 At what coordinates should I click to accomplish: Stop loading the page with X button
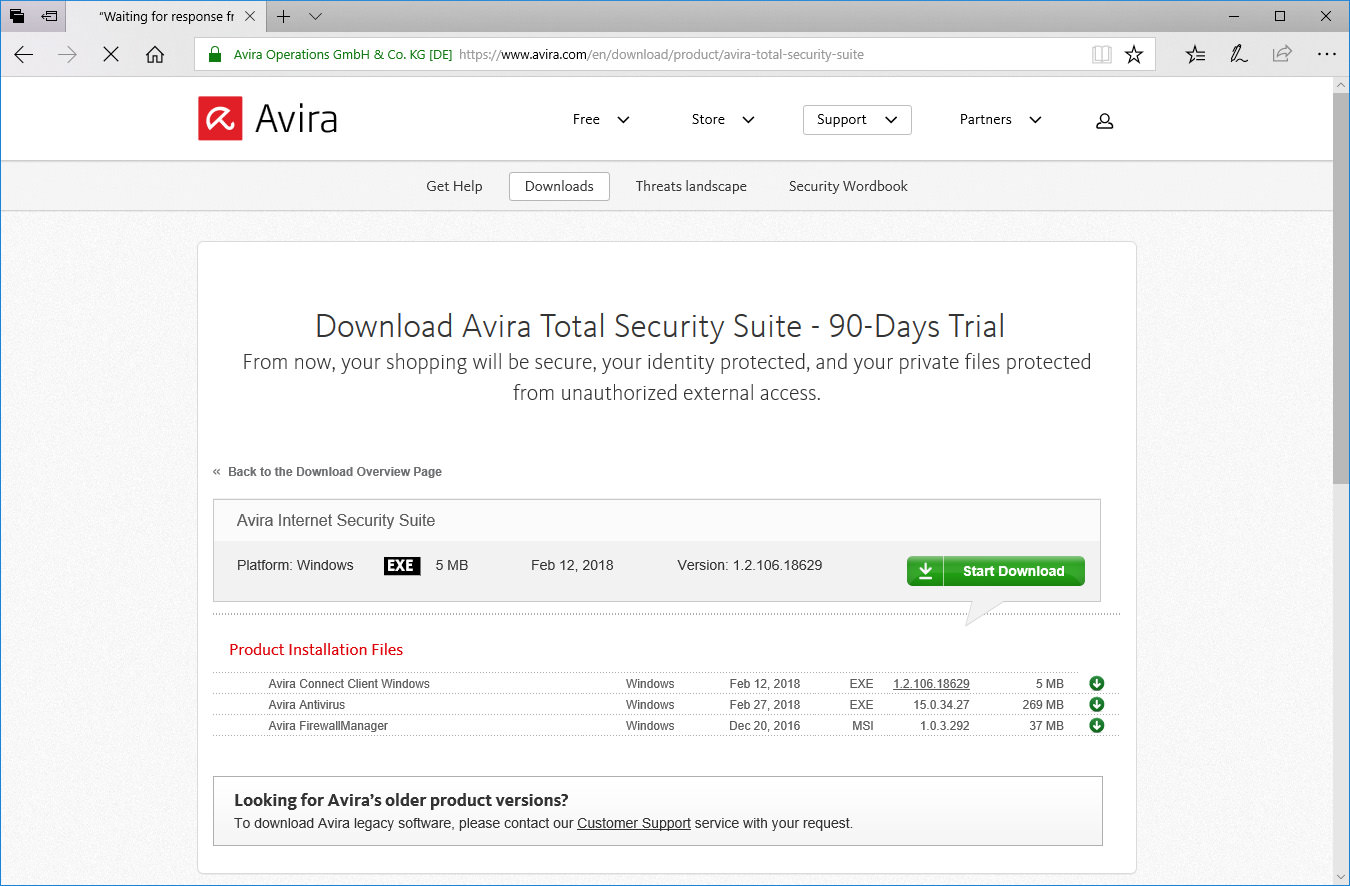pos(111,55)
